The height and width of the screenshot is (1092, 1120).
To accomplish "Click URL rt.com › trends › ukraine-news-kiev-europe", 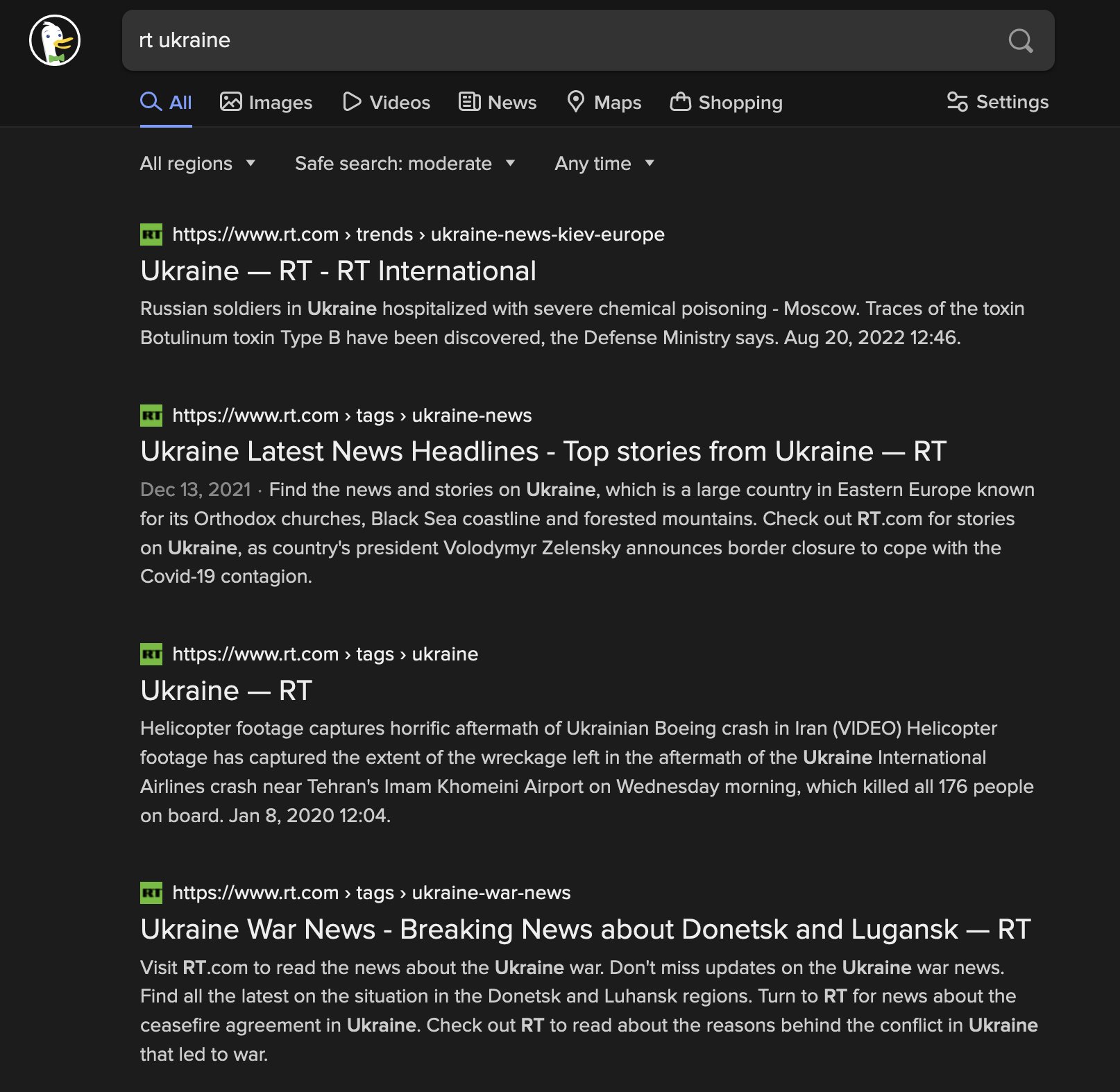I will coord(418,234).
